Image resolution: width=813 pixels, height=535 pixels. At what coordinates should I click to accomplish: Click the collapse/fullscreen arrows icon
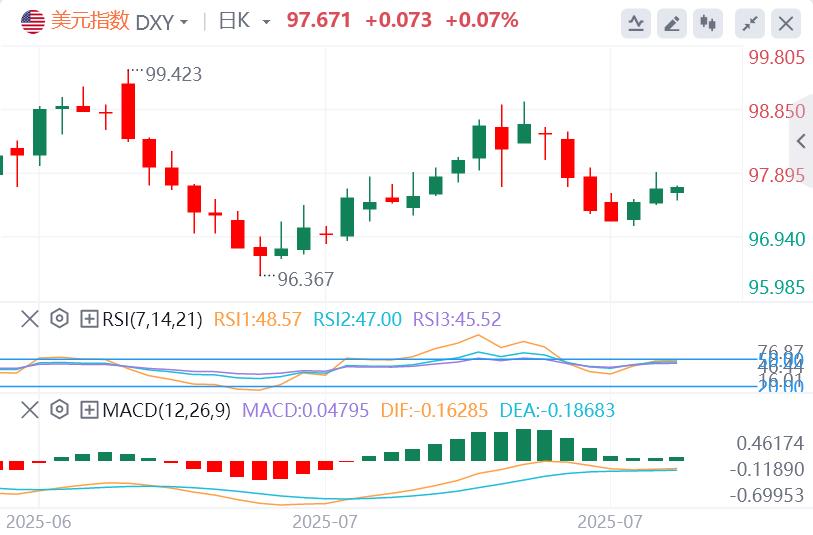pos(750,22)
